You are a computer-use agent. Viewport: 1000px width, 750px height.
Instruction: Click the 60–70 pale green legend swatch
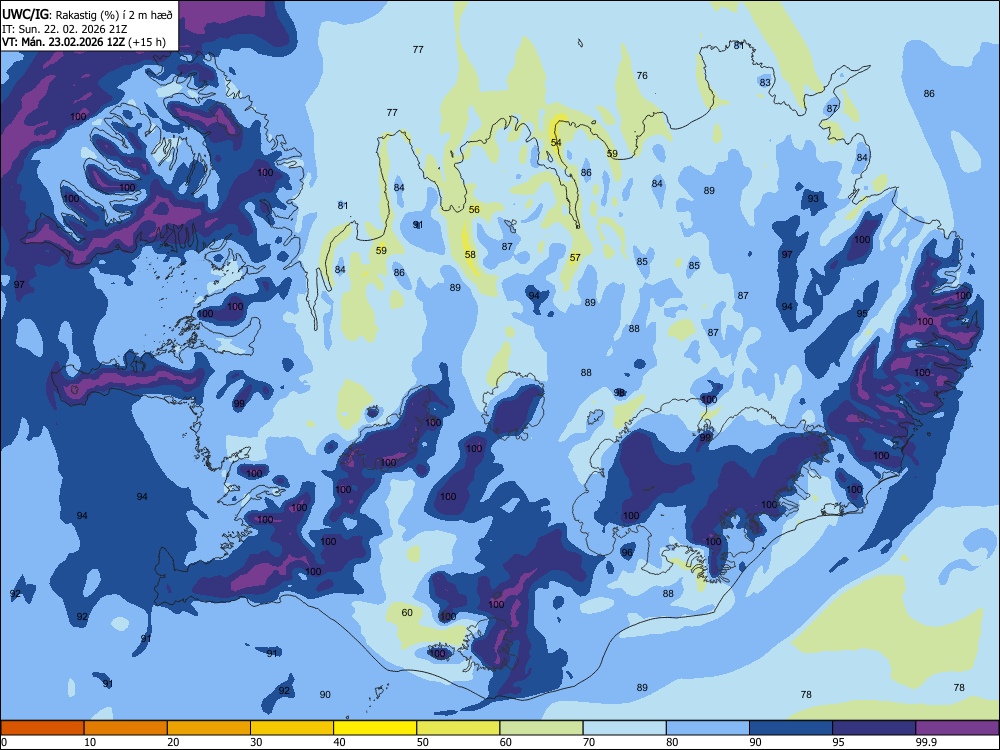pos(541,728)
